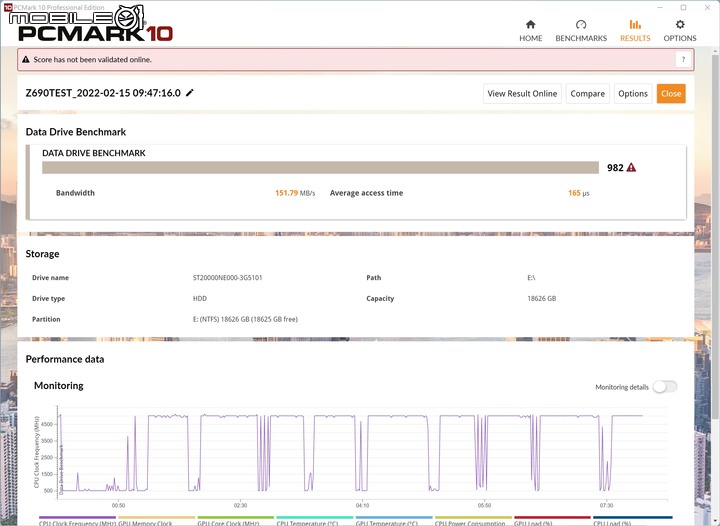
Task: Click the pencil icon to rename result
Action: click(x=190, y=93)
